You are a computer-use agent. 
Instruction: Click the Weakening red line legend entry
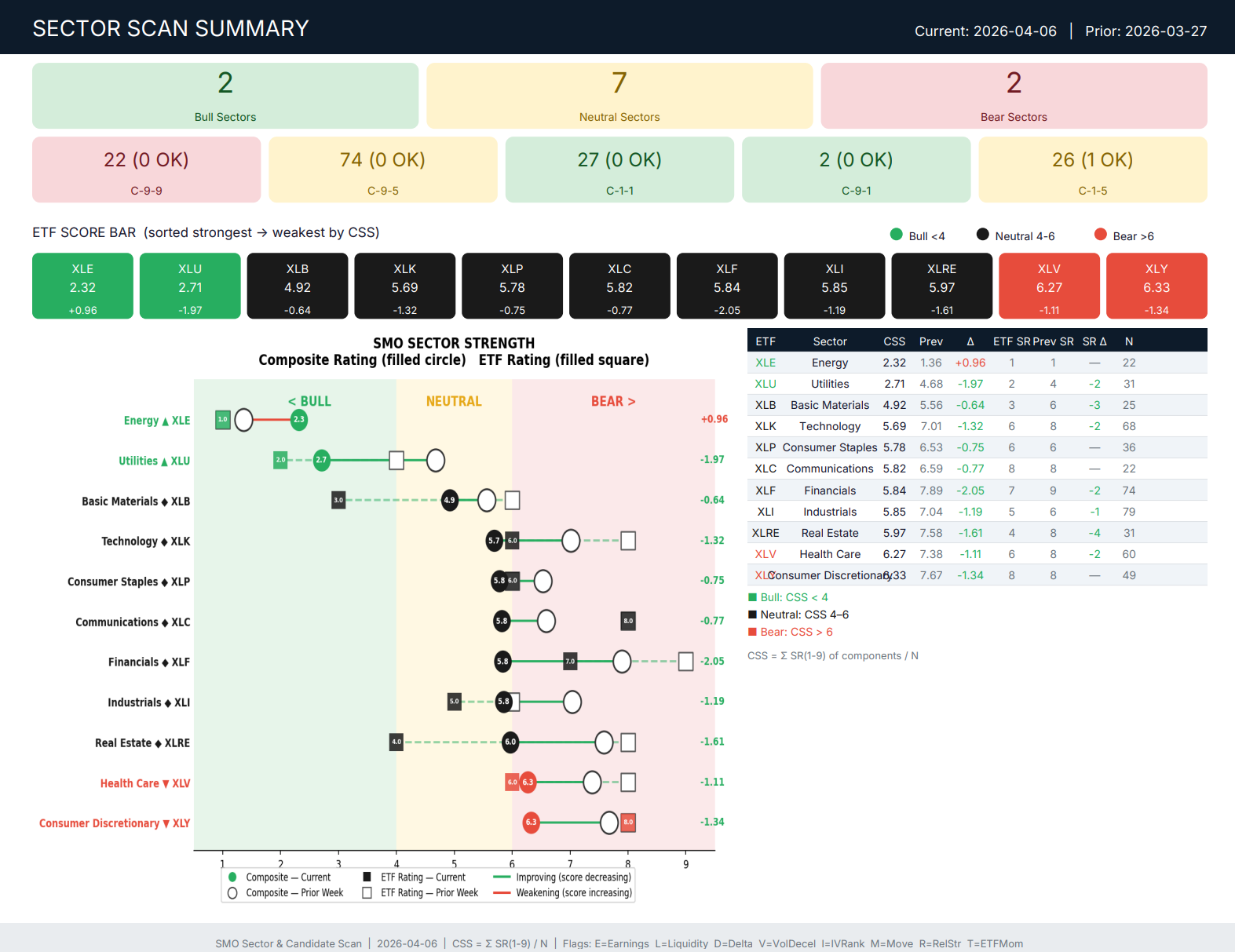(562, 892)
